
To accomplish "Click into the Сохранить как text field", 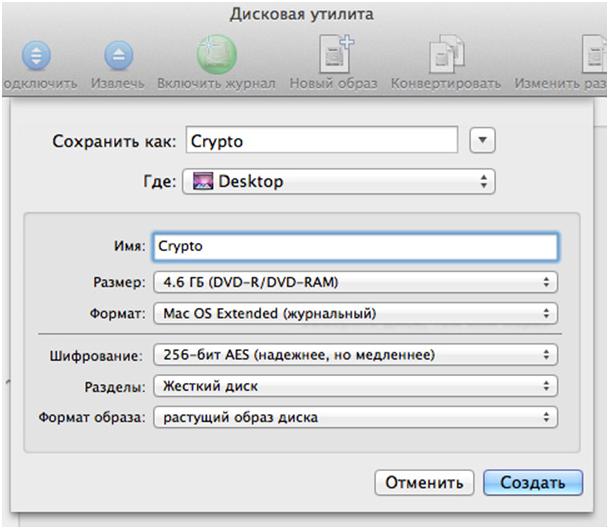I will 320,141.
